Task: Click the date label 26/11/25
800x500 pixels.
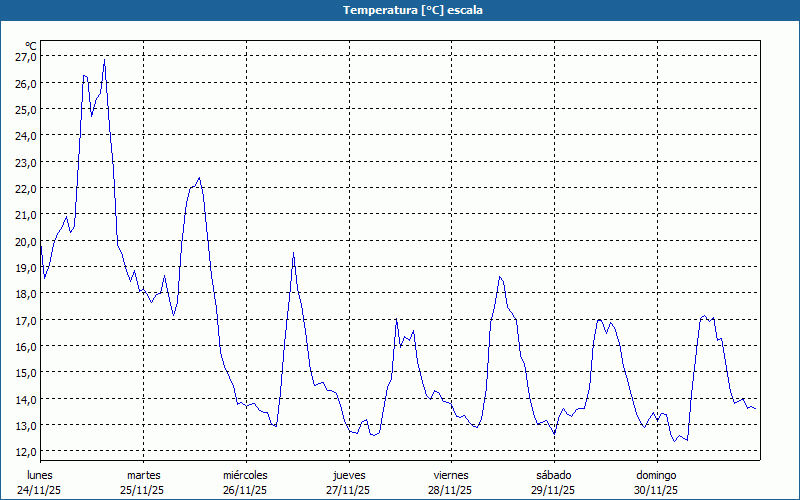Action: 245,490
